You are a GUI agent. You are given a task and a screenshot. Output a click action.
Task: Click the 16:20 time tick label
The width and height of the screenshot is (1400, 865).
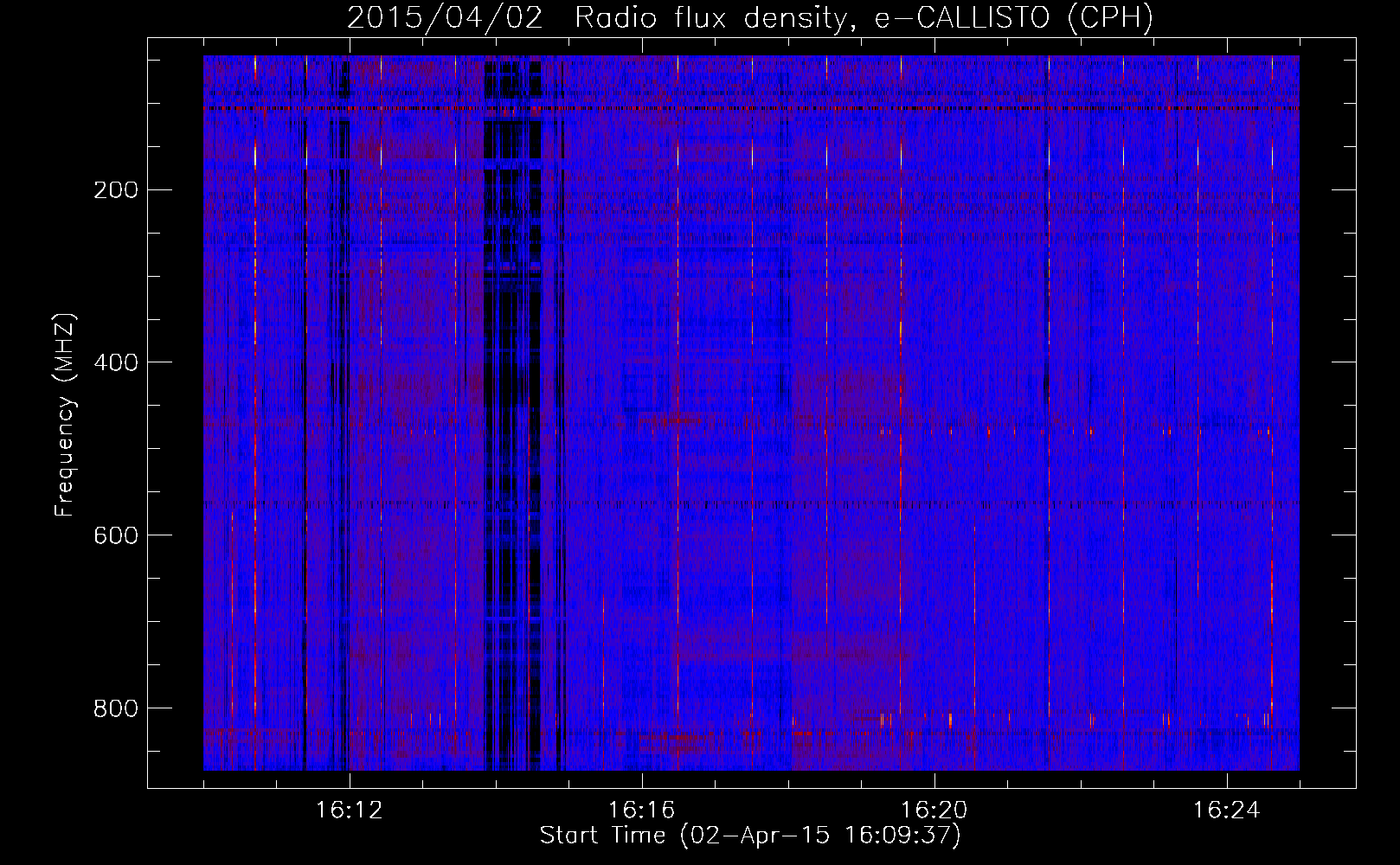(934, 811)
